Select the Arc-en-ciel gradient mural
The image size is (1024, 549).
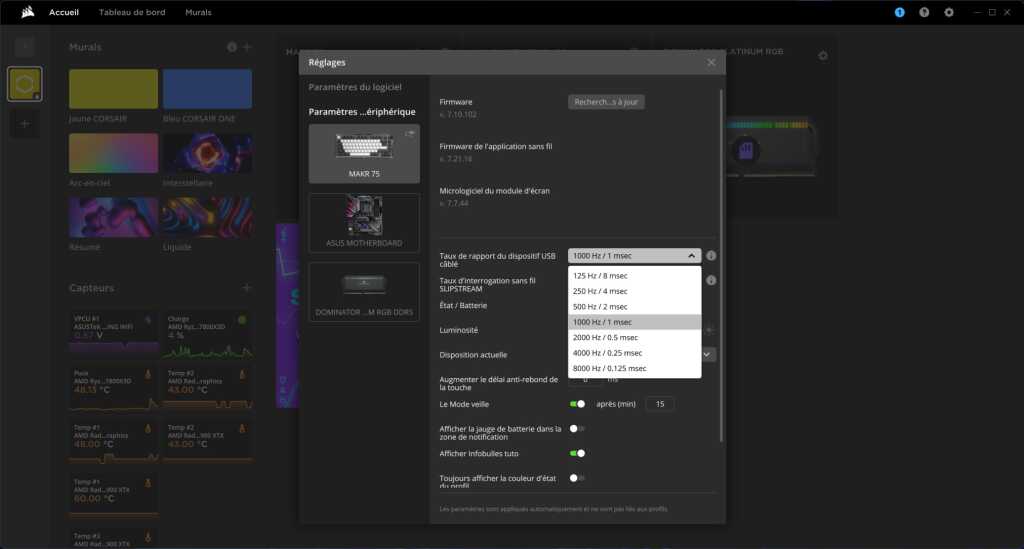114,153
